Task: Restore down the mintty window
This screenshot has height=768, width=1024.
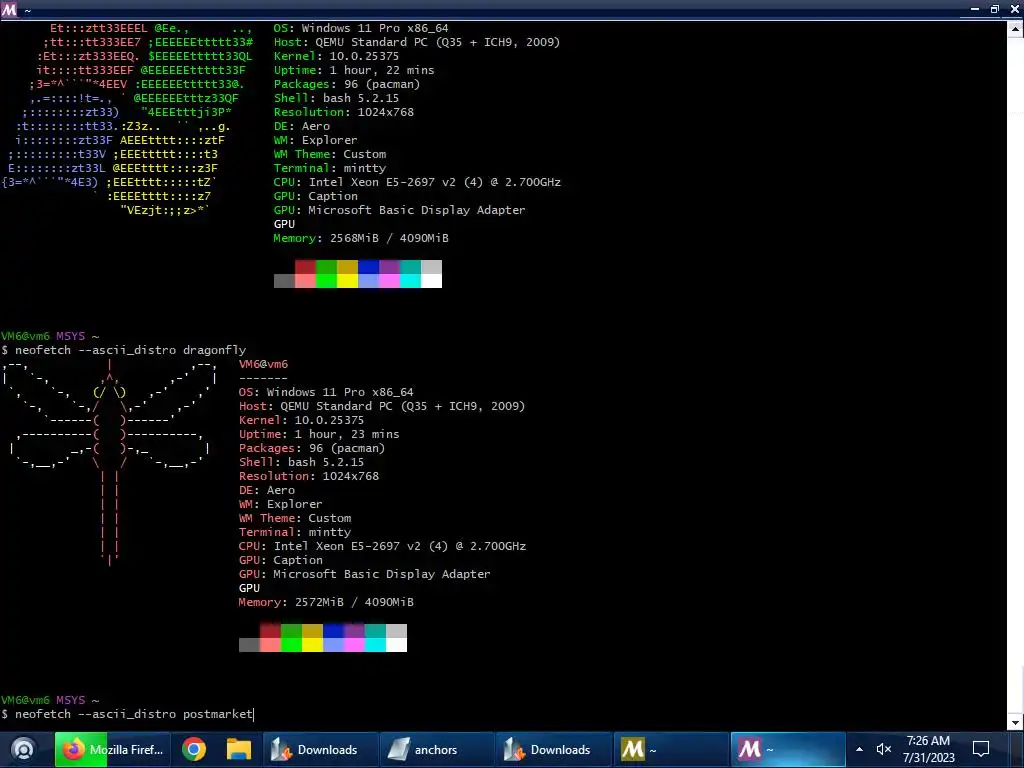Action: click(x=995, y=9)
